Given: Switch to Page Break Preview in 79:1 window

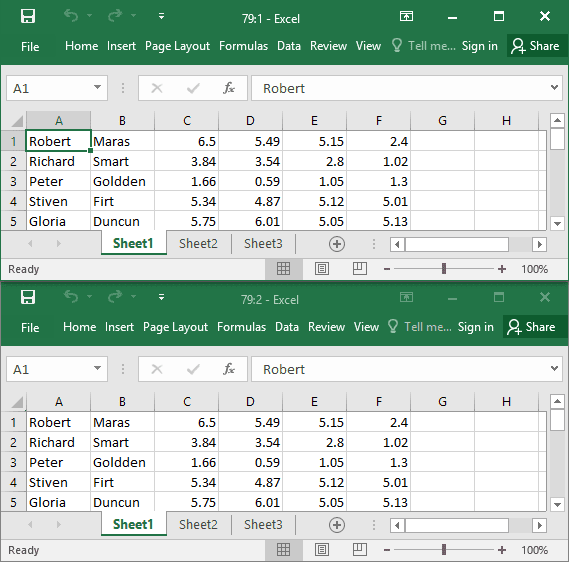Looking at the screenshot, I should [x=360, y=269].
